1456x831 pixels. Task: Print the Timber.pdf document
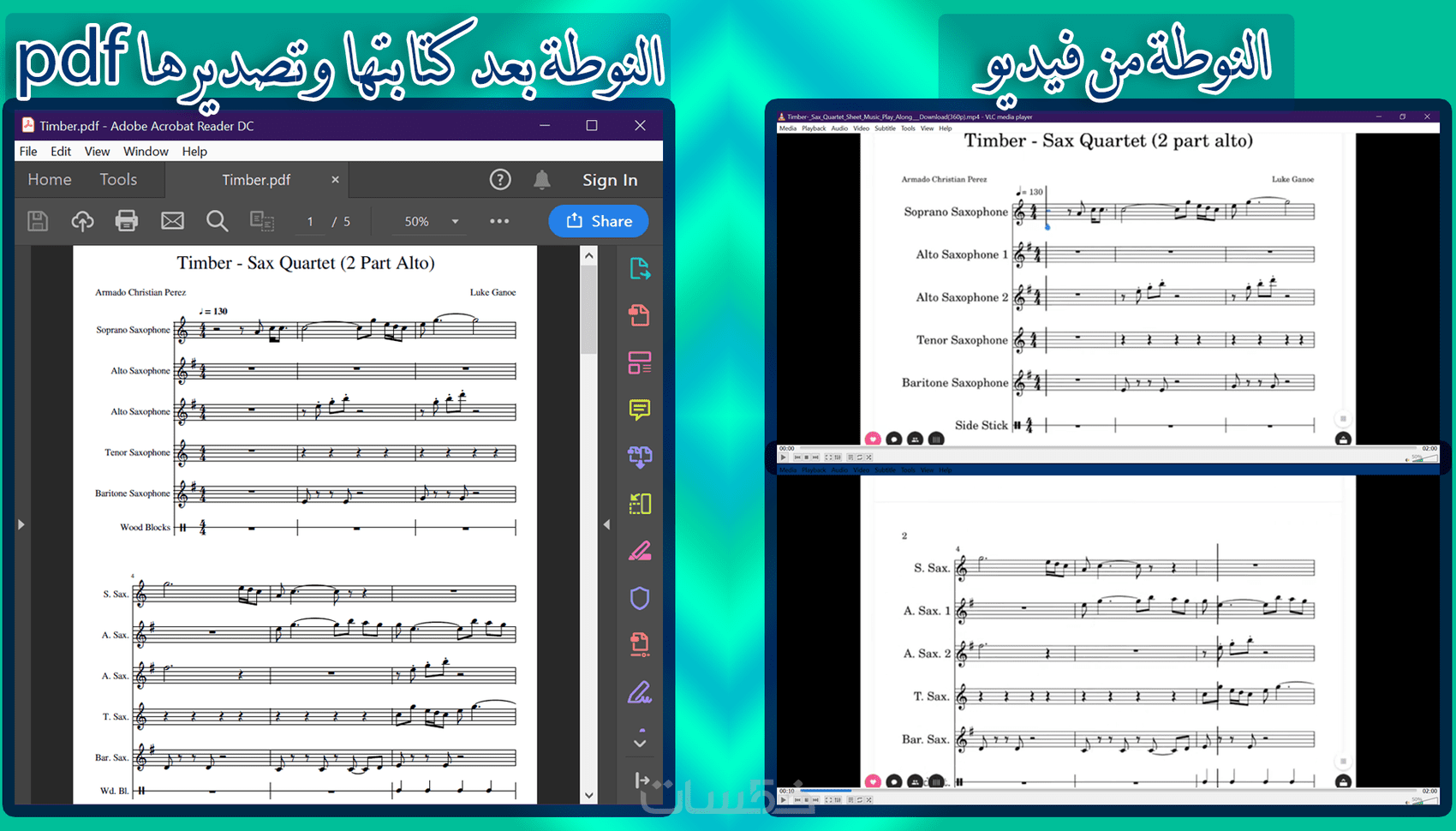point(127,221)
